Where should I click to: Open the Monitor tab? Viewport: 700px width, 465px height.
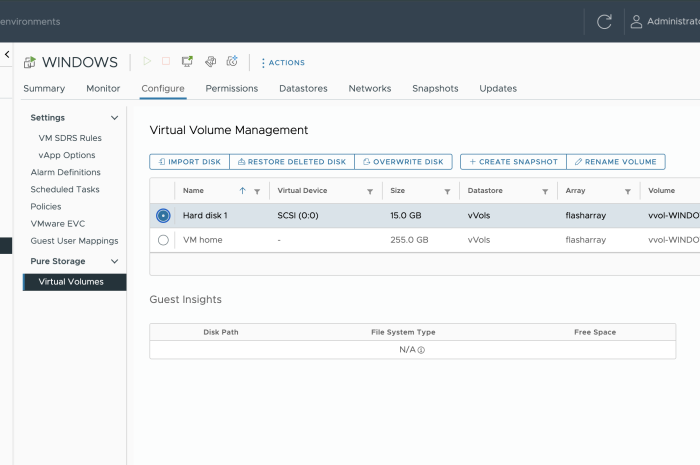pos(103,89)
